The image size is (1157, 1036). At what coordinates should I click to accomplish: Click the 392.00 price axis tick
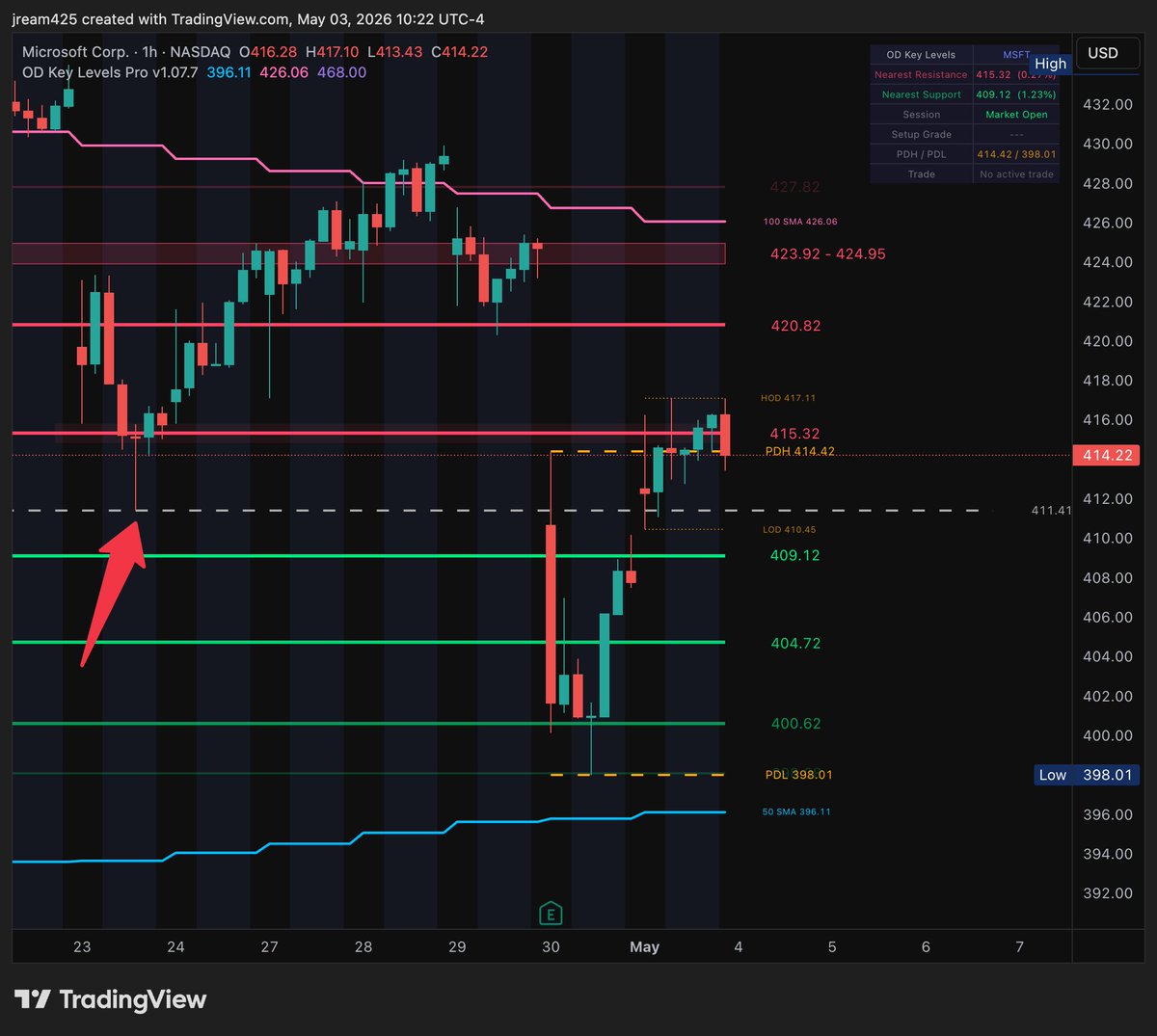click(1108, 893)
